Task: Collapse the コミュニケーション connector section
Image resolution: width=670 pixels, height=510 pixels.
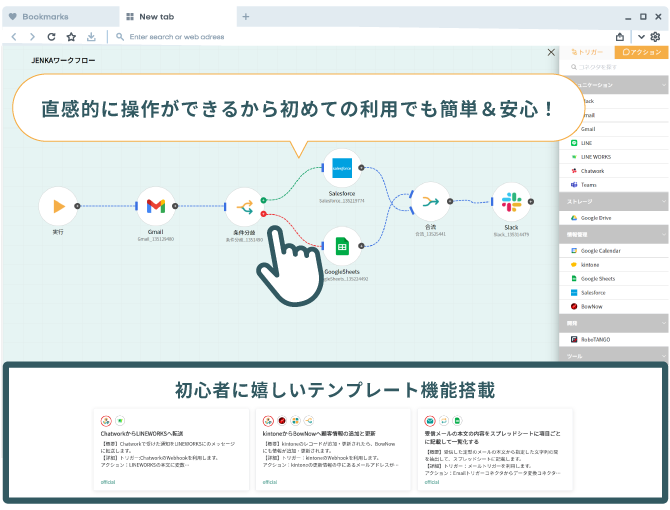Action: click(663, 85)
